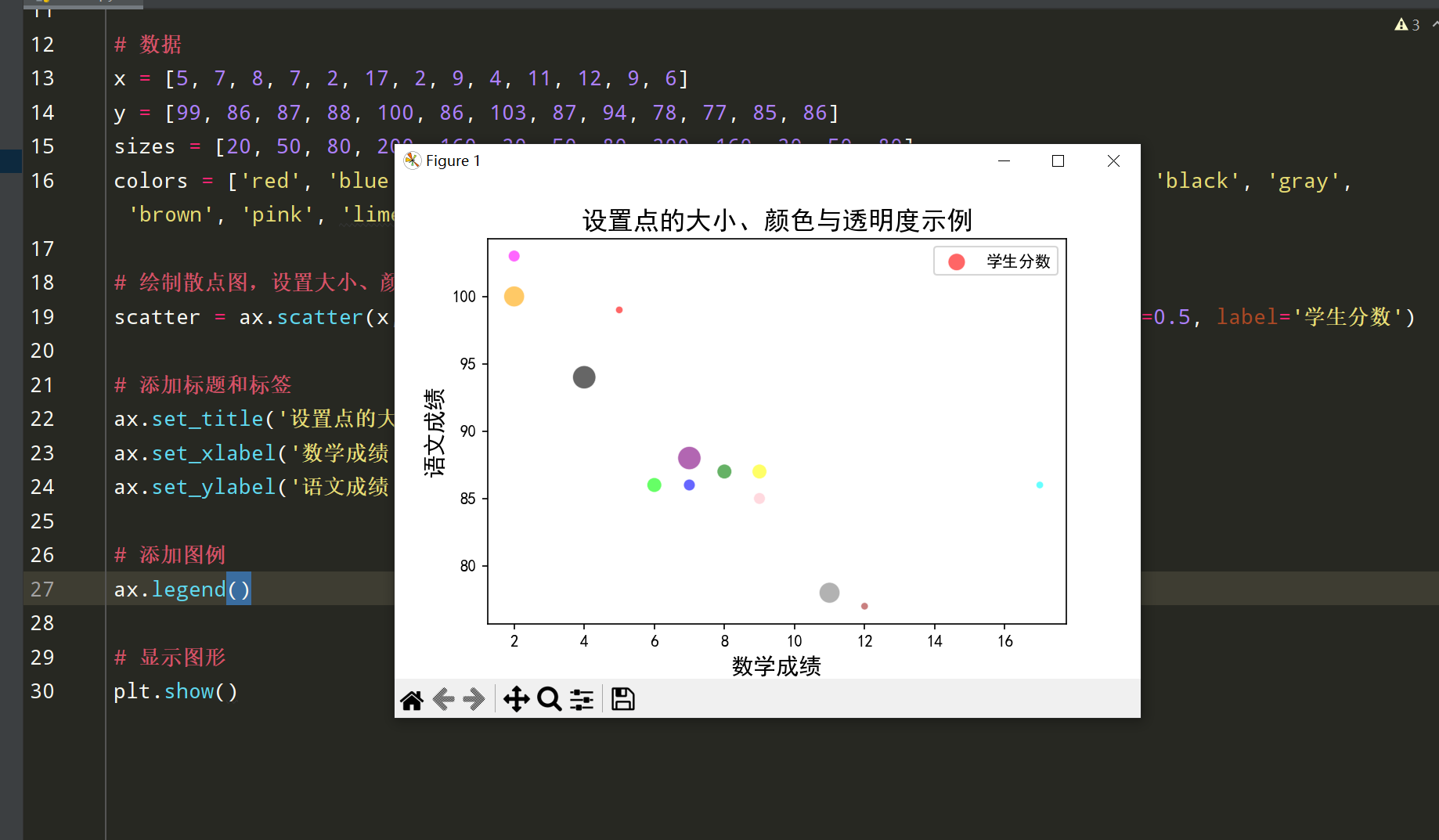Click the comment '# 添加图例' on line 26

[170, 555]
